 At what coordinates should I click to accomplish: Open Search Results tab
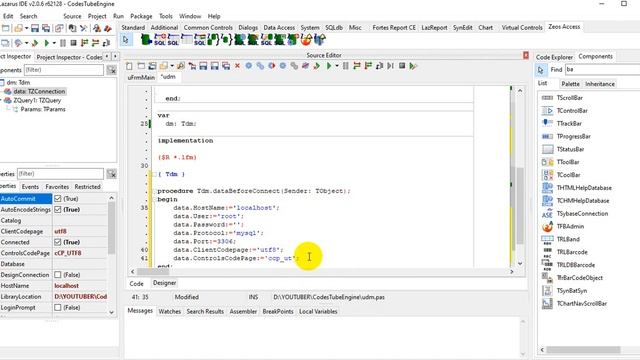click(205, 311)
